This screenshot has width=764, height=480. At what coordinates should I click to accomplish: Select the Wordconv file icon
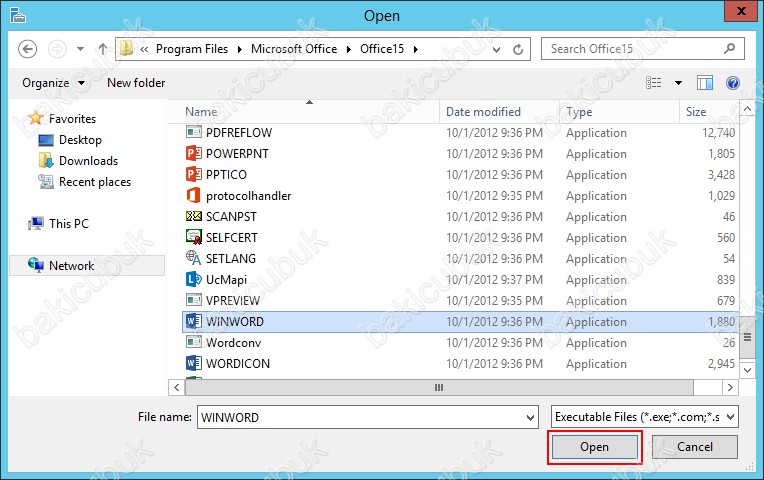click(193, 342)
